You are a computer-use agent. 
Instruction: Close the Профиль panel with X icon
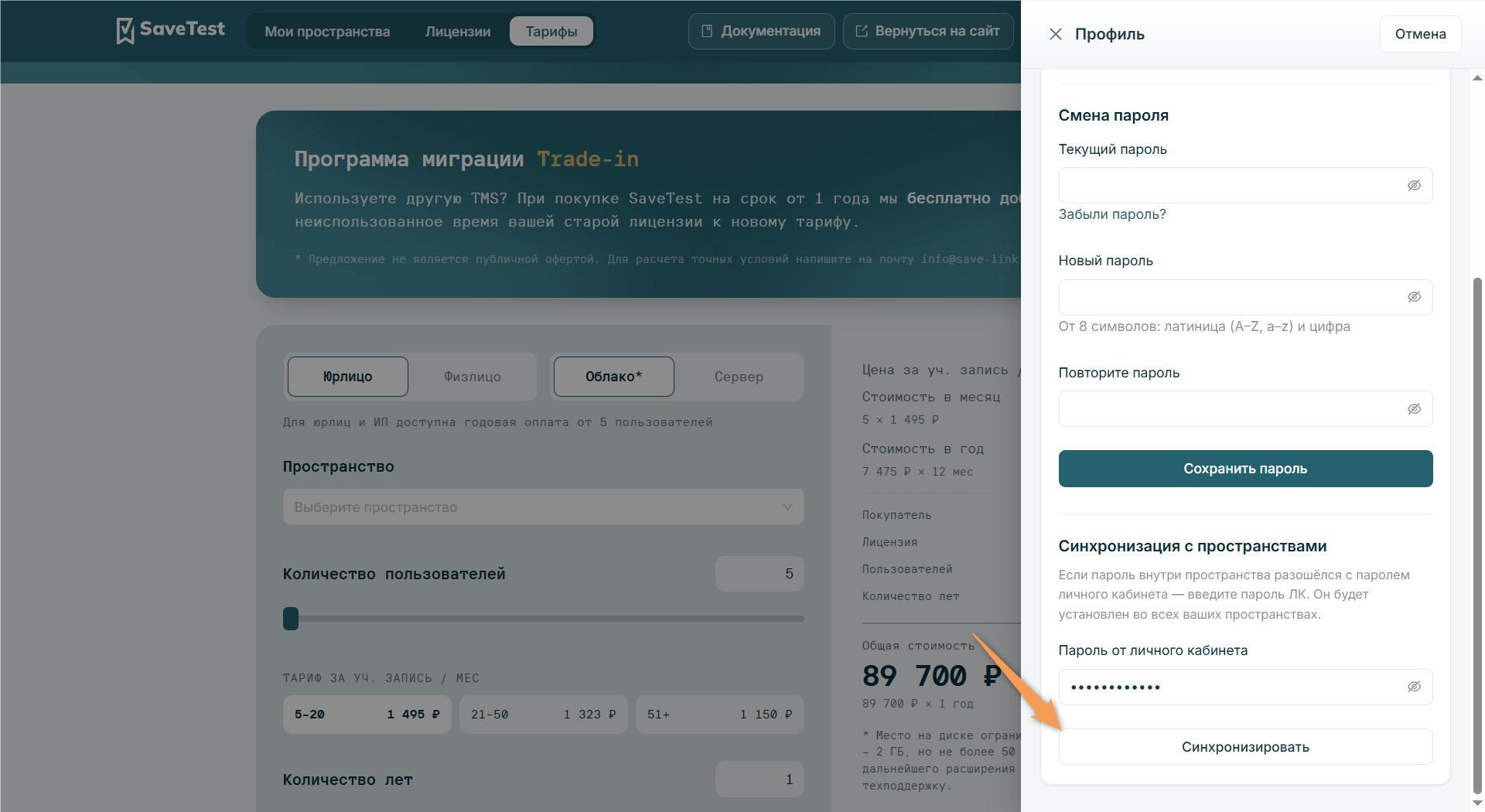coord(1055,34)
